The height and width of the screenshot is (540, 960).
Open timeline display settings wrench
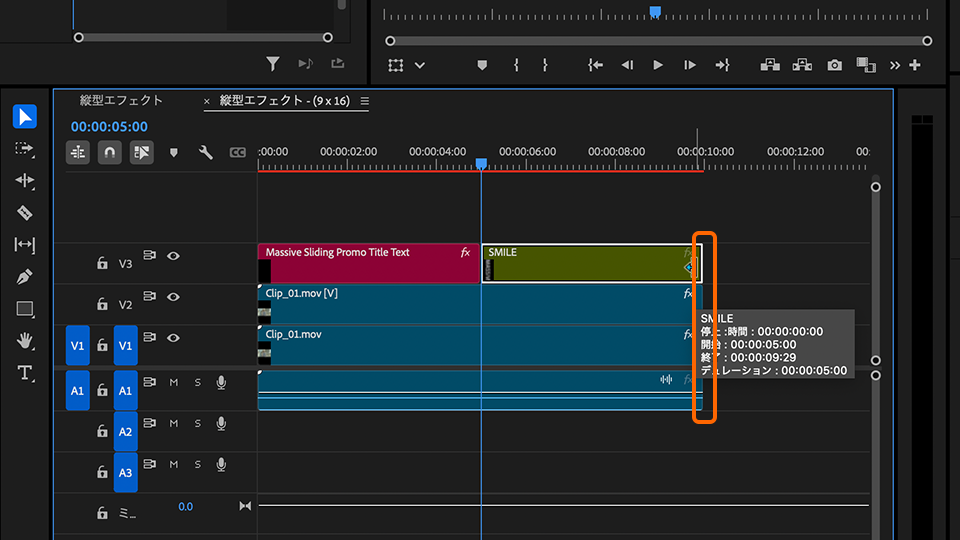pyautogui.click(x=206, y=153)
